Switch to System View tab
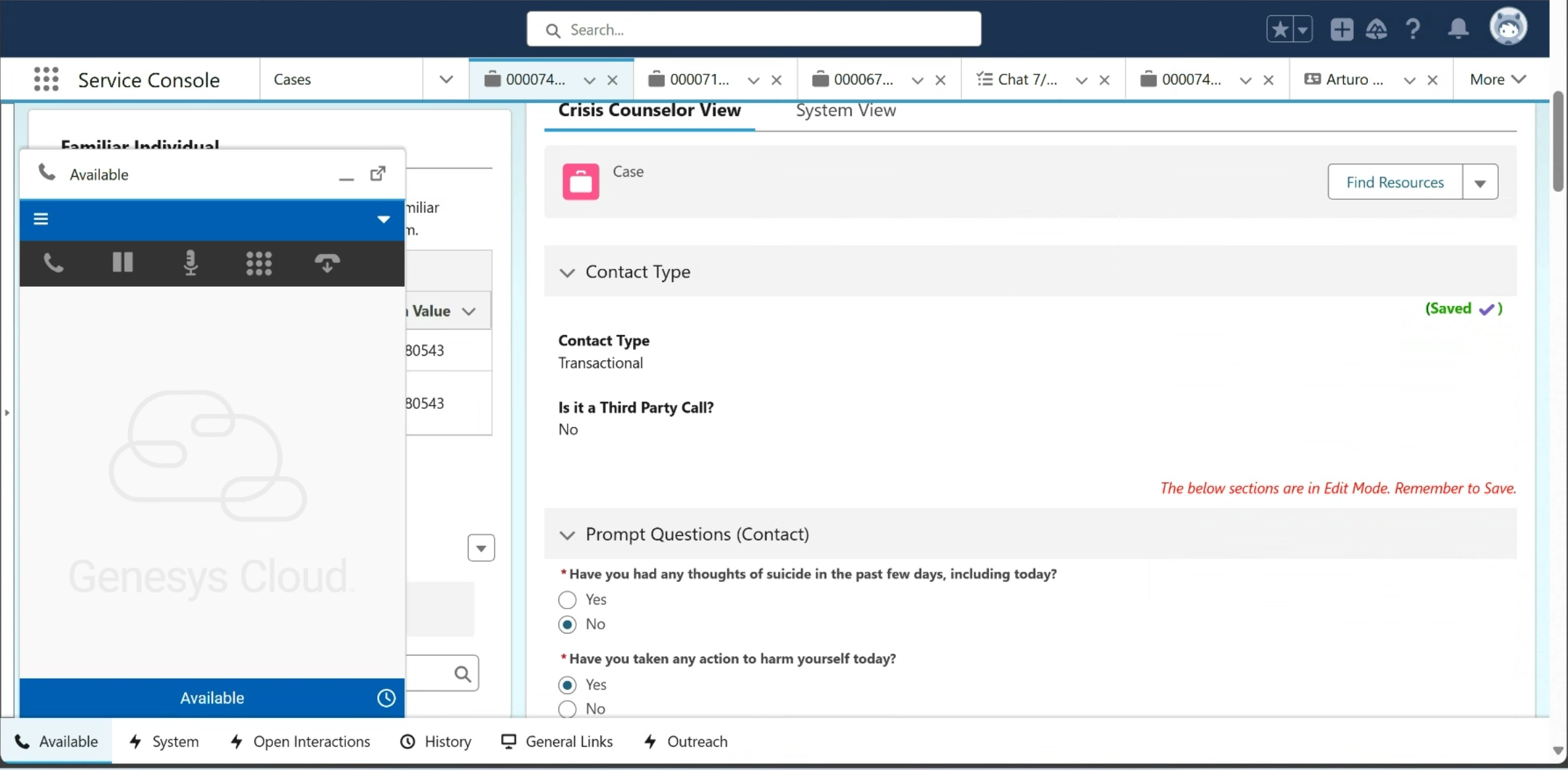Image resolution: width=1568 pixels, height=770 pixels. (x=845, y=110)
